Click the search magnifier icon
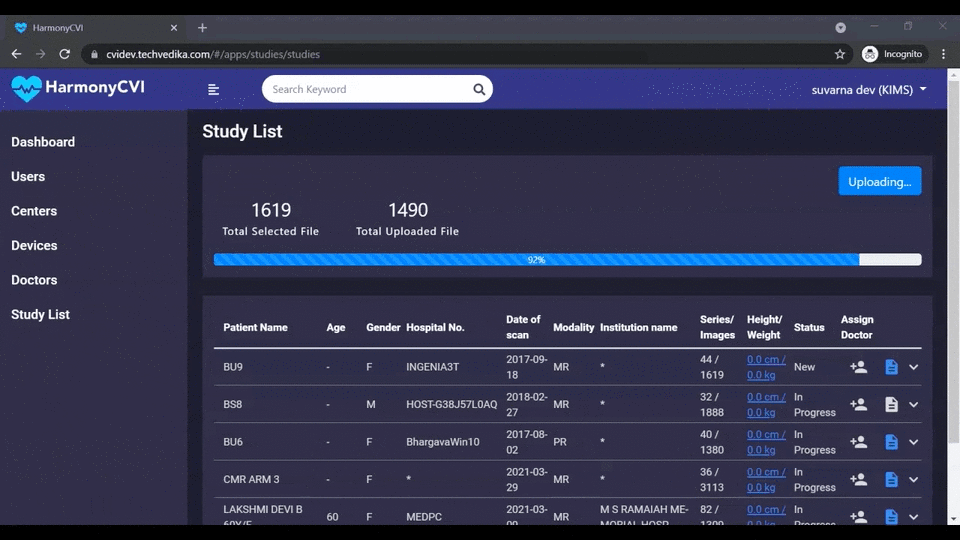The height and width of the screenshot is (540, 960). (479, 90)
